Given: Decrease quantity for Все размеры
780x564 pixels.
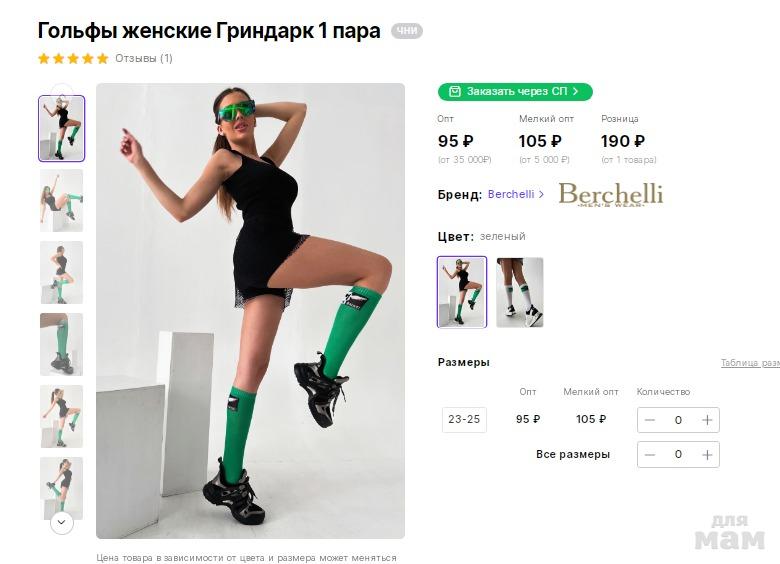Looking at the screenshot, I should (650, 455).
